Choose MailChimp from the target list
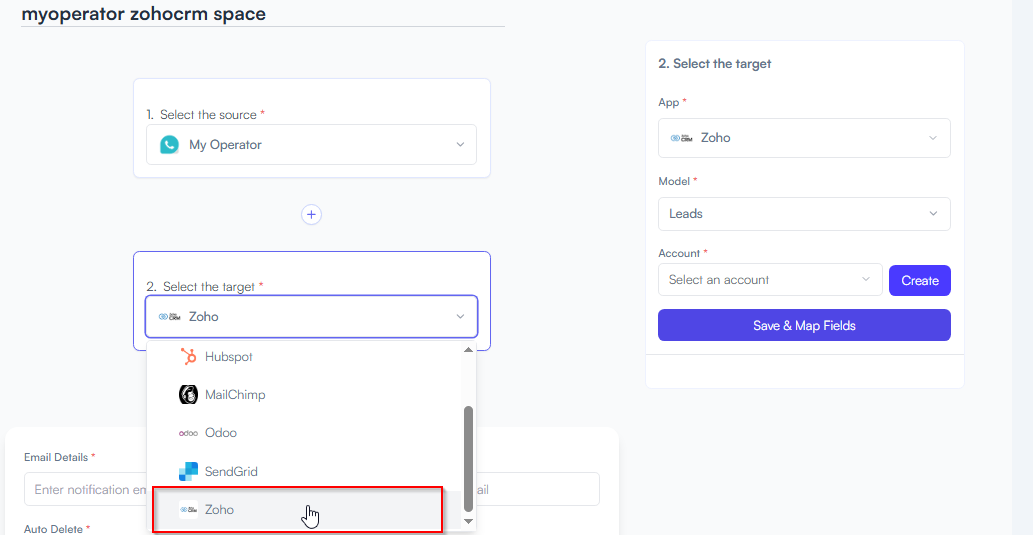The image size is (1033, 535). coord(304,395)
